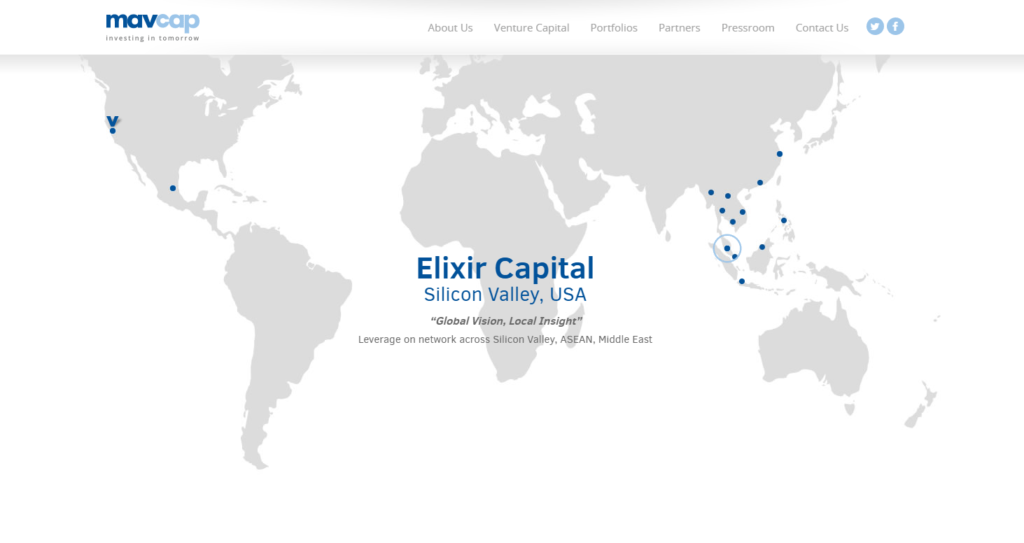Click the investing in tomorrow tagline

[x=153, y=38]
